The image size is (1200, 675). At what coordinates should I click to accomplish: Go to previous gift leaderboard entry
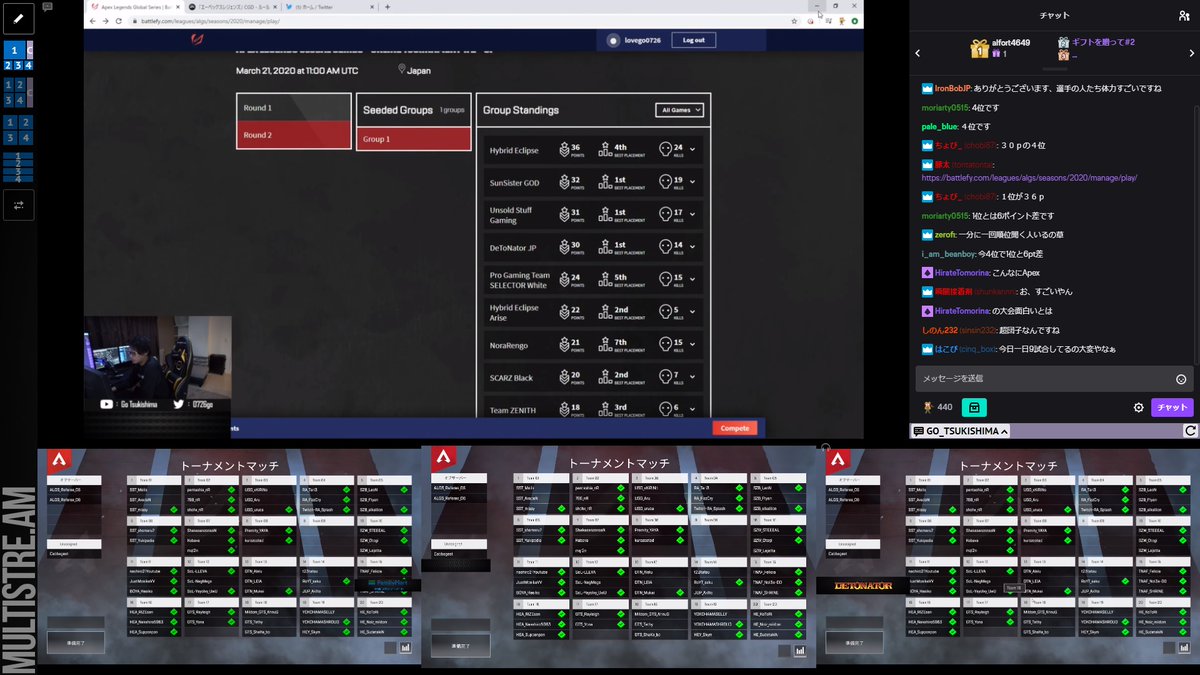[918, 53]
